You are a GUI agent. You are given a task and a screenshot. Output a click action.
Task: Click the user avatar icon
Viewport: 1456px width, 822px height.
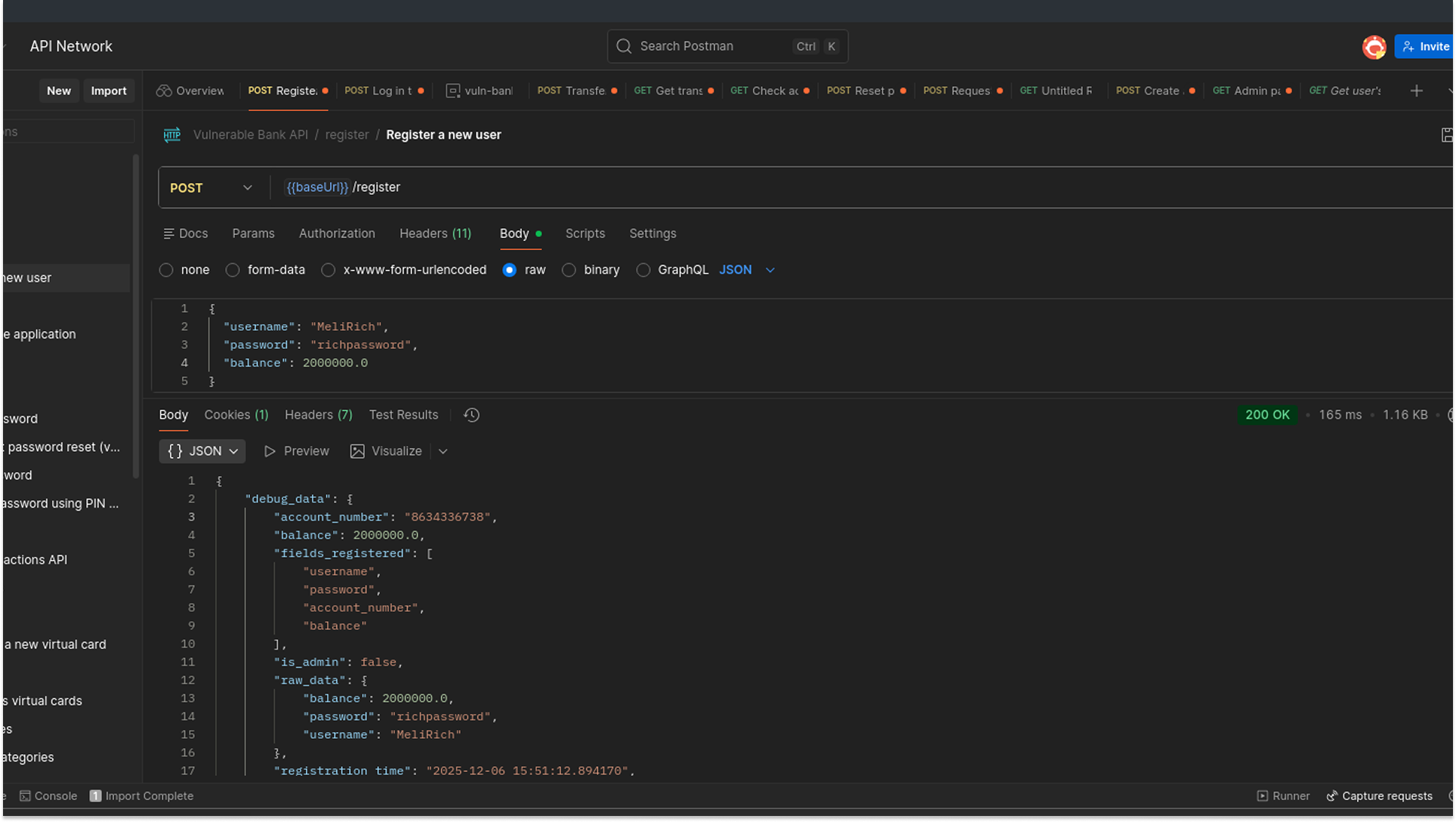1374,47
